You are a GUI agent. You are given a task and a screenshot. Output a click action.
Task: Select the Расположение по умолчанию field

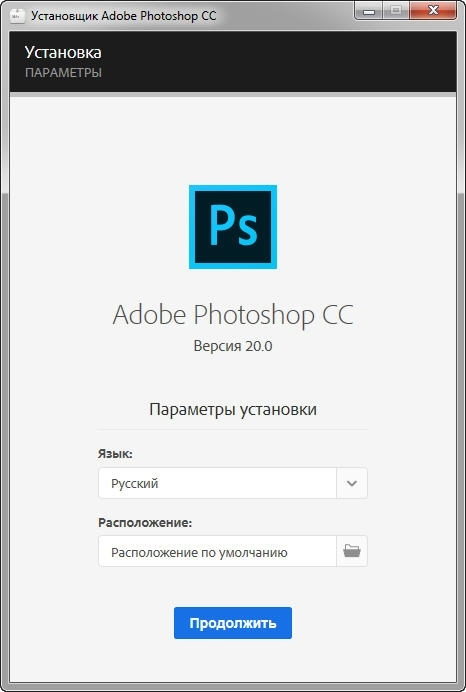click(217, 551)
